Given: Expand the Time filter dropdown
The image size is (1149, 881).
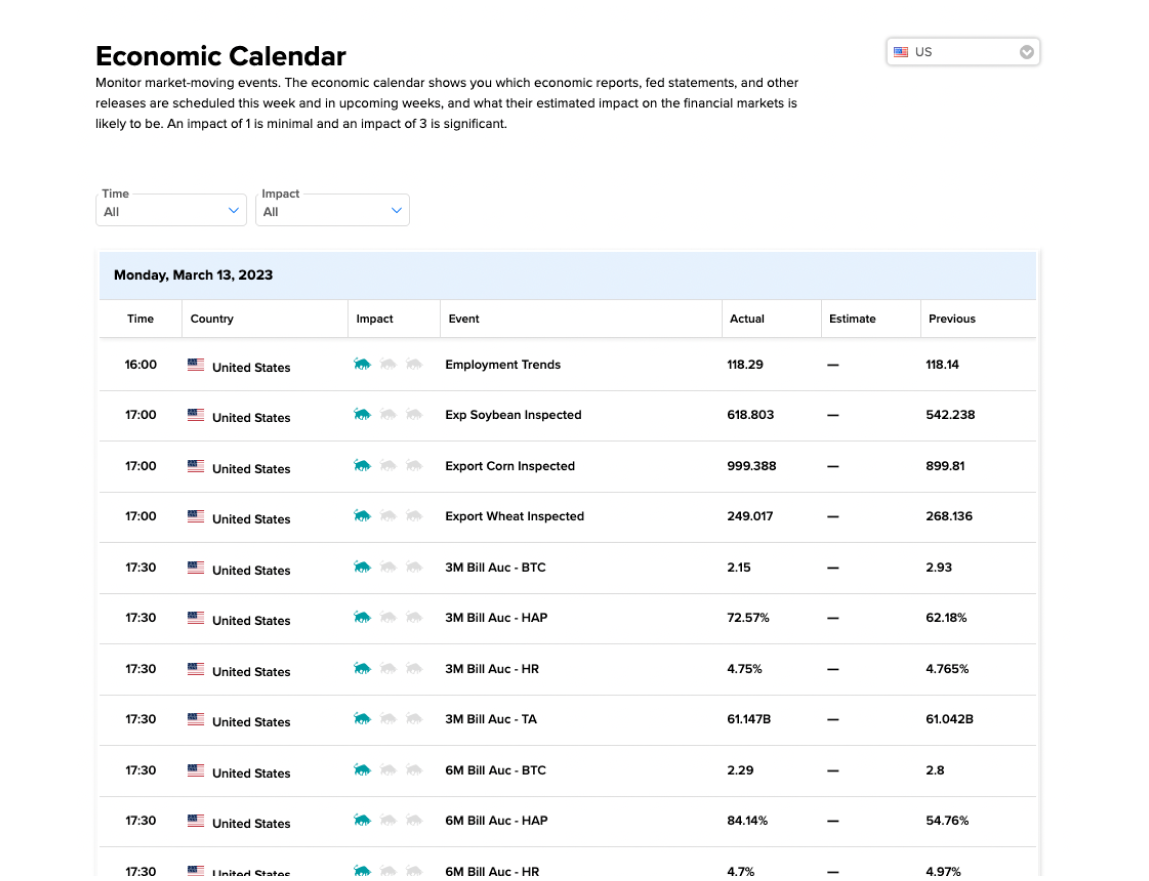Looking at the screenshot, I should click(171, 210).
